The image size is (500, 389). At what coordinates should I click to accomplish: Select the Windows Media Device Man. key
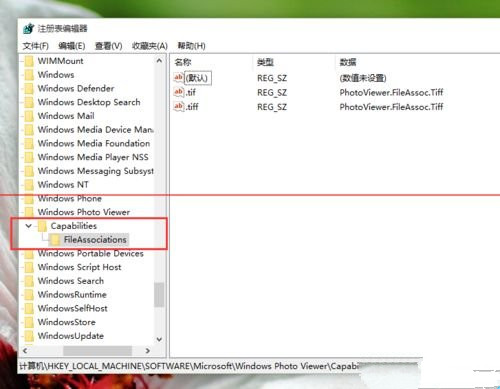pyautogui.click(x=95, y=130)
